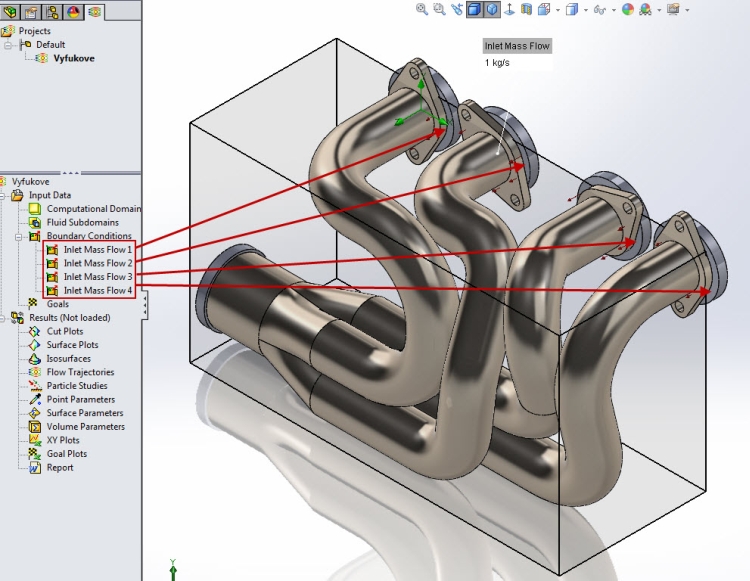This screenshot has width=750, height=581.
Task: Select Cut Plots
Action: click(65, 331)
